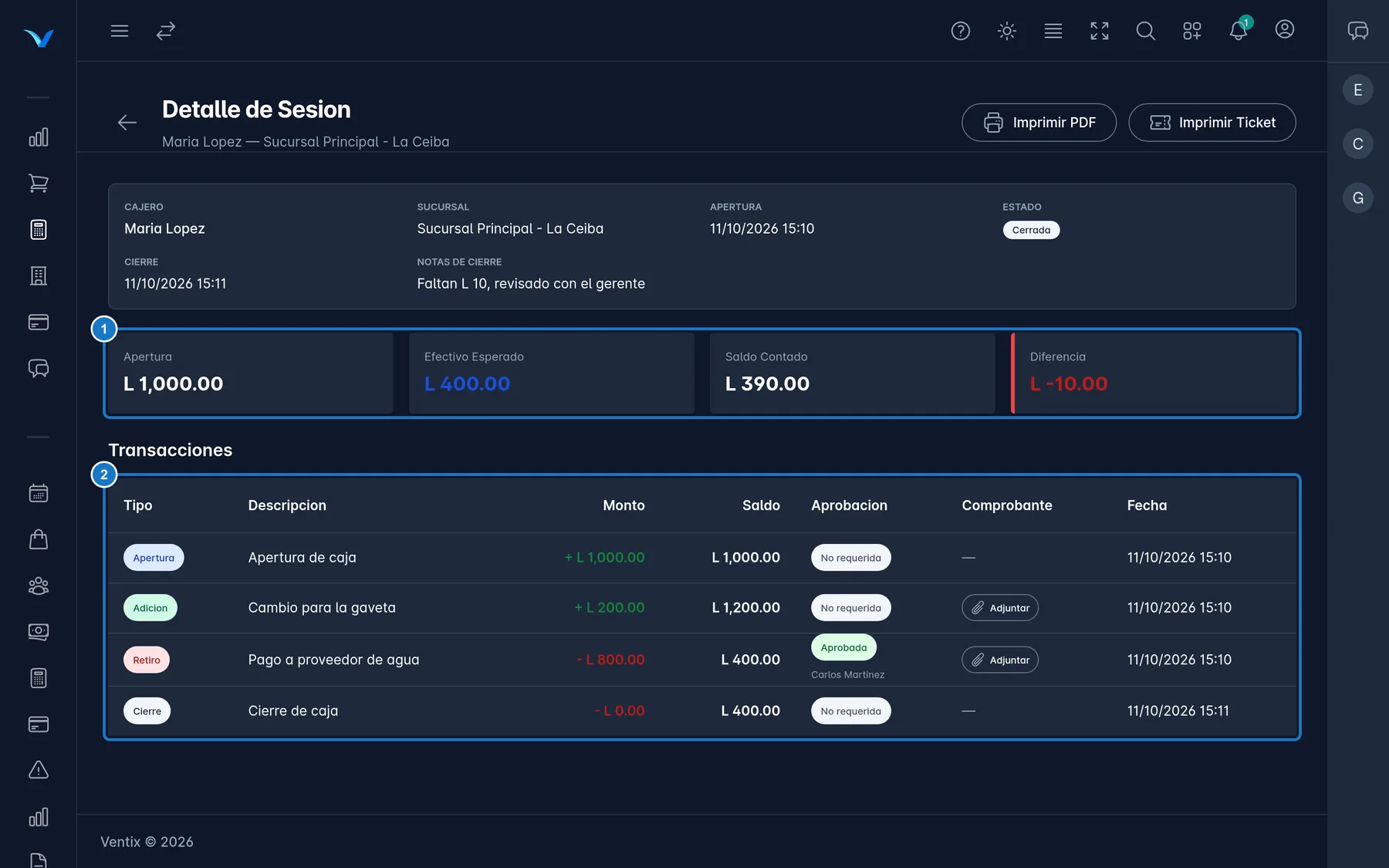Open search with the magnifier icon
The height and width of the screenshot is (868, 1389).
point(1146,31)
